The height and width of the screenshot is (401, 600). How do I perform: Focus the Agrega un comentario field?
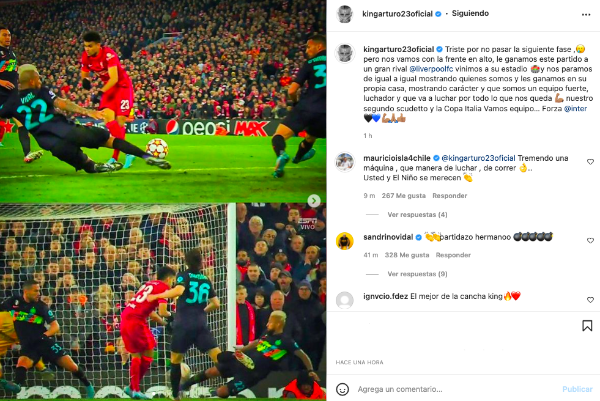[x=455, y=389]
